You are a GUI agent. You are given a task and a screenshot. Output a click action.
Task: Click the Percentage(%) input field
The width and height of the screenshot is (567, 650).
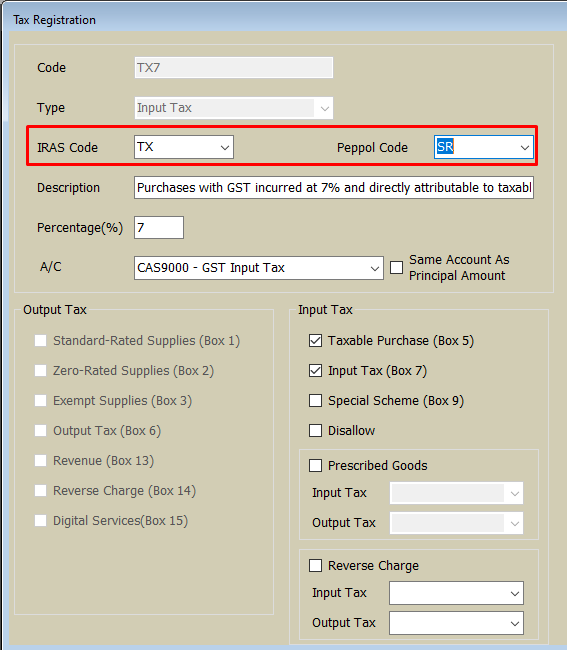pyautogui.click(x=159, y=227)
